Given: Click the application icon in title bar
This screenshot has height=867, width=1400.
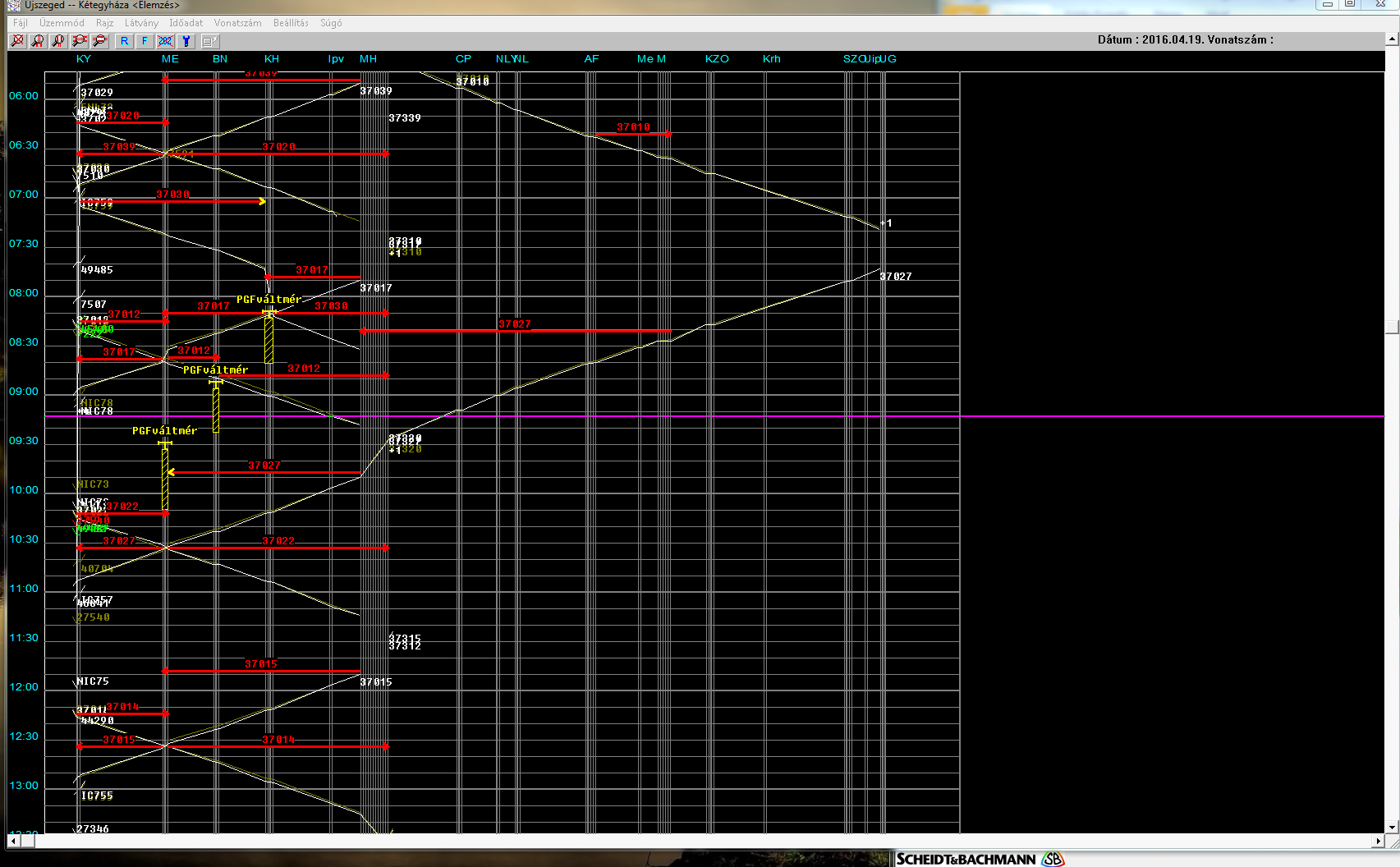Looking at the screenshot, I should pos(14,6).
